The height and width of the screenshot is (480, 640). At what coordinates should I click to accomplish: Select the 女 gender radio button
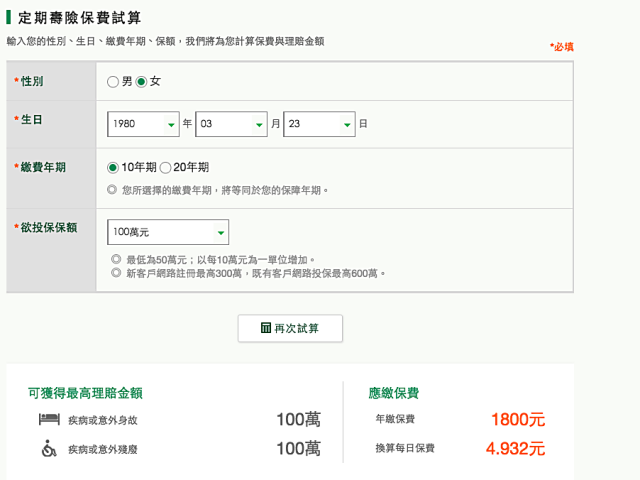(x=142, y=82)
